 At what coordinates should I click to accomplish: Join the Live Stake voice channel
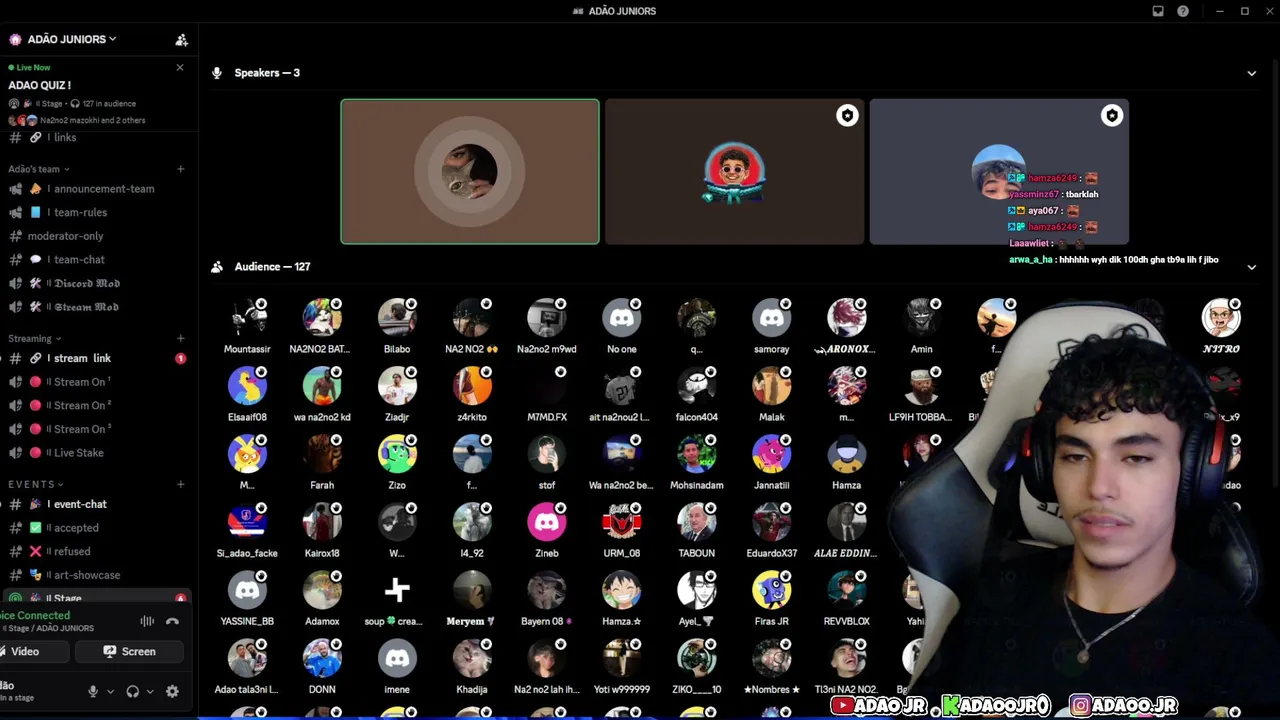click(96, 453)
